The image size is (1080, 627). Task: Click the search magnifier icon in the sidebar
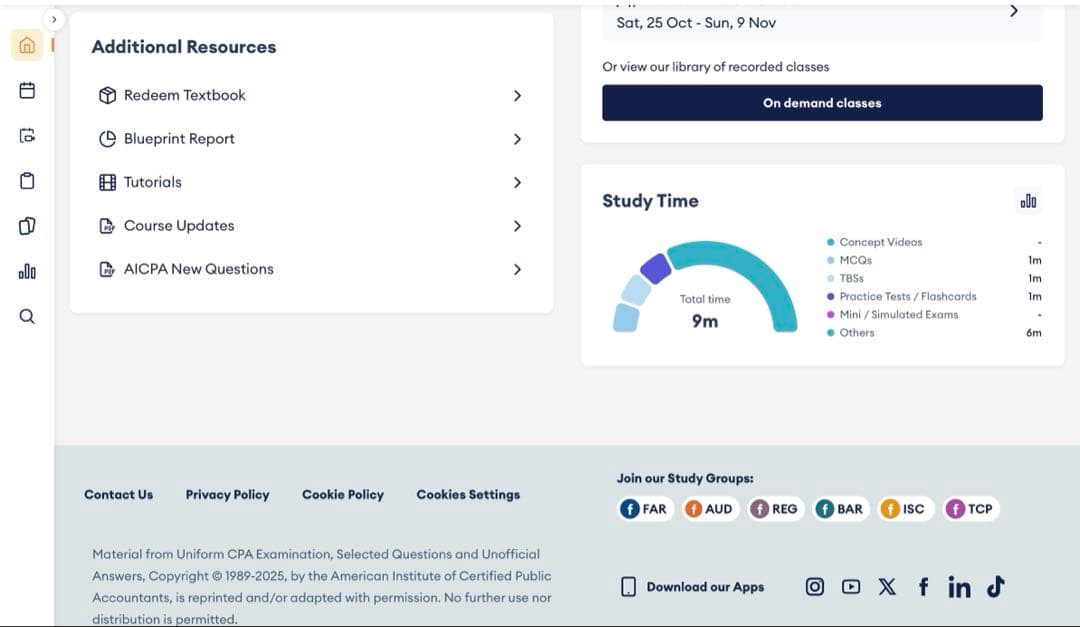click(27, 317)
